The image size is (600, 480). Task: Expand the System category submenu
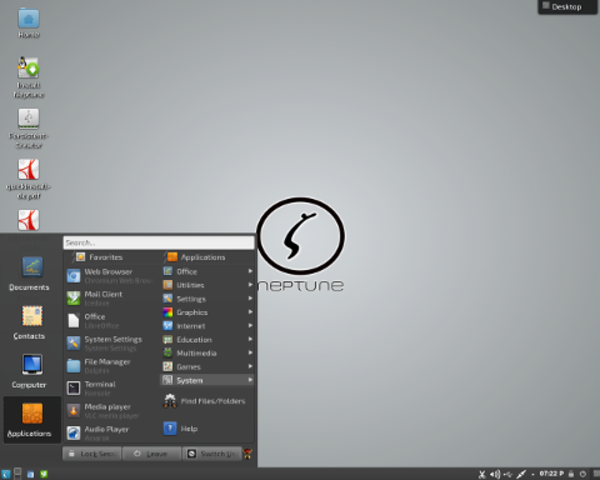coord(207,380)
